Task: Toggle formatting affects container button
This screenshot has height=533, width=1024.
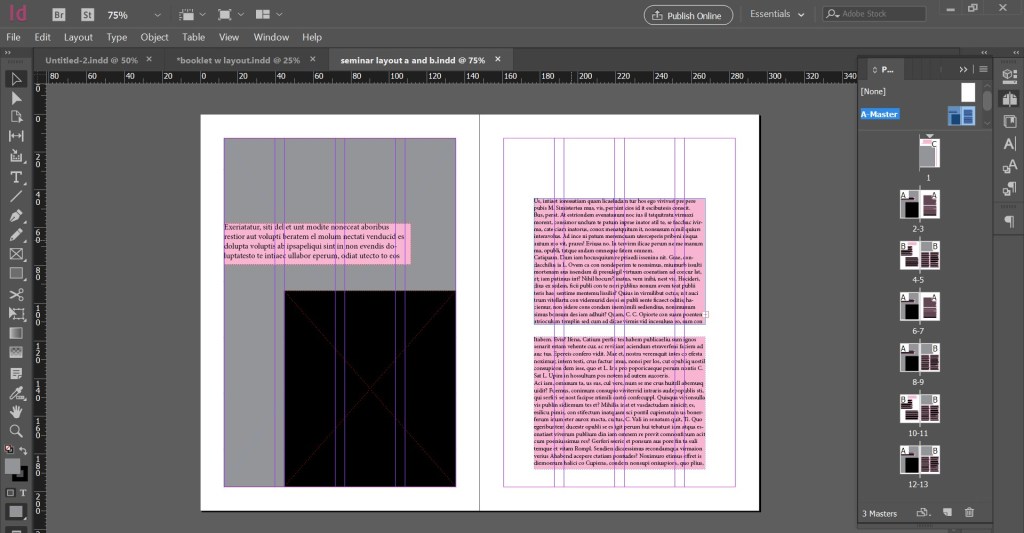Action: (x=10, y=493)
